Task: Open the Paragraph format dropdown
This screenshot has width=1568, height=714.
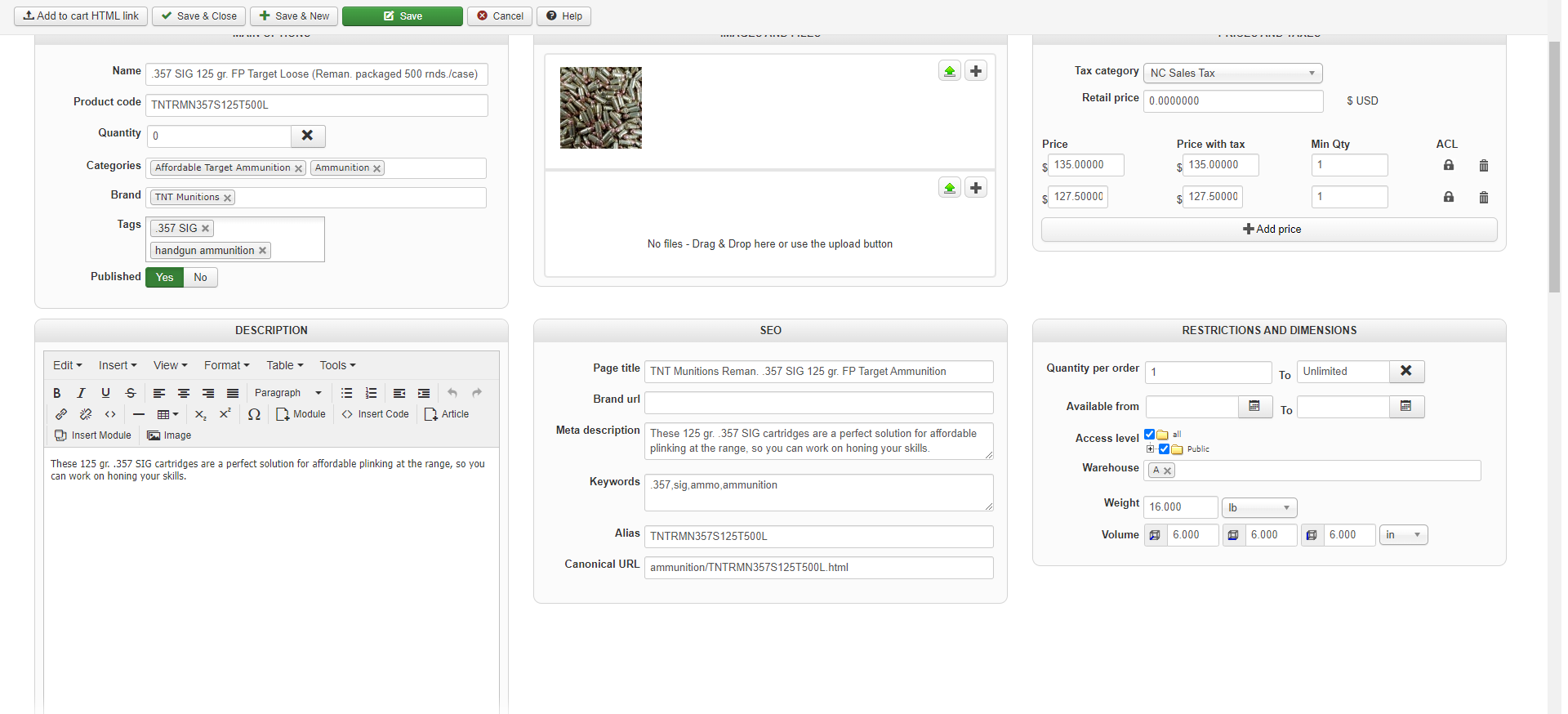Action: (x=288, y=393)
